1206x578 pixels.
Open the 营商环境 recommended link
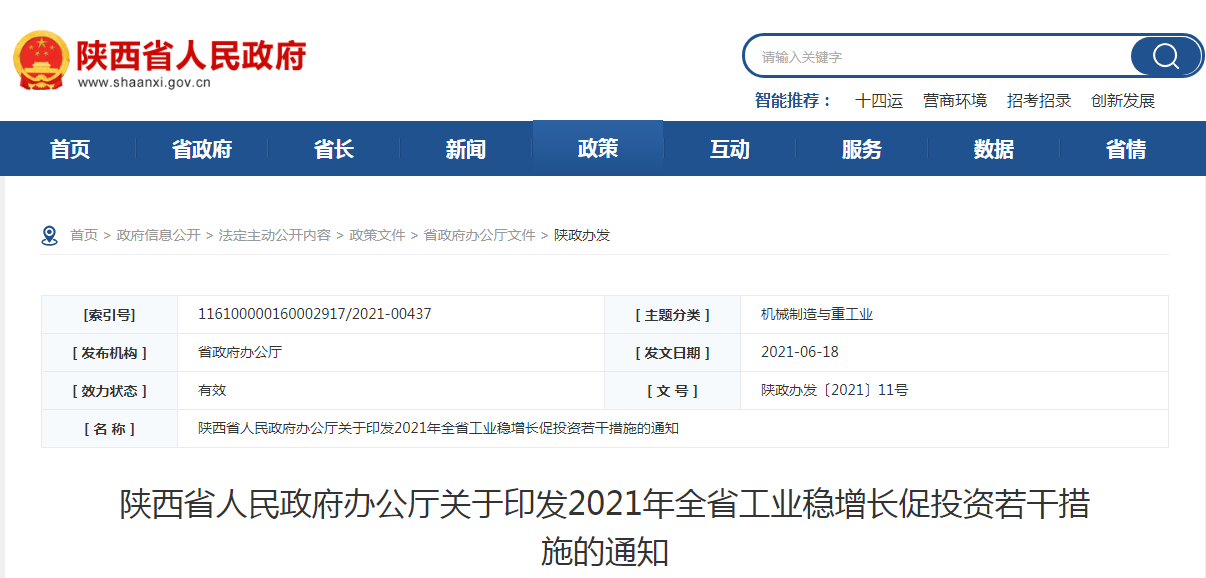tap(955, 101)
